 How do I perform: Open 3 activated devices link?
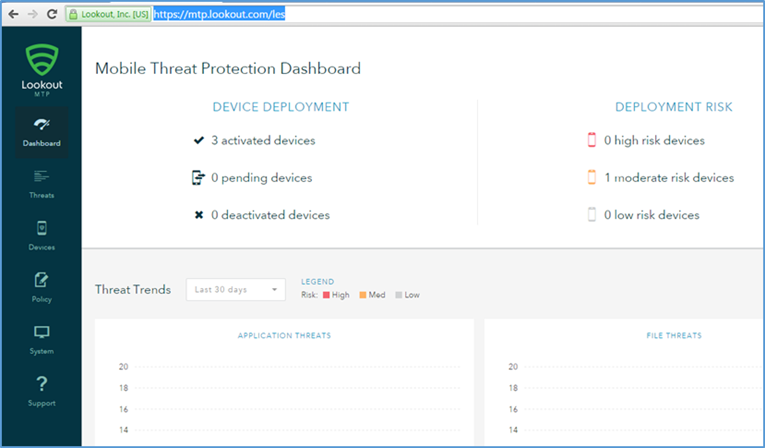[x=263, y=141]
